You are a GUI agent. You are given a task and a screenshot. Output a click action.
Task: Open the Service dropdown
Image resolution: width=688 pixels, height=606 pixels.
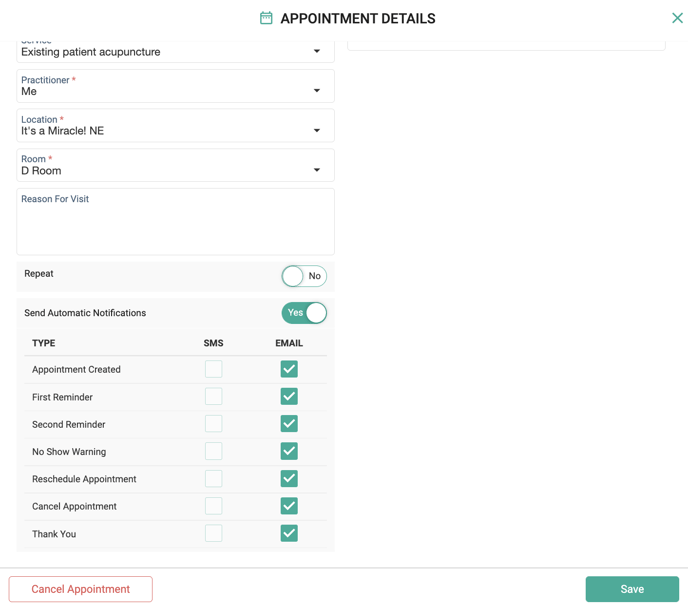[317, 51]
